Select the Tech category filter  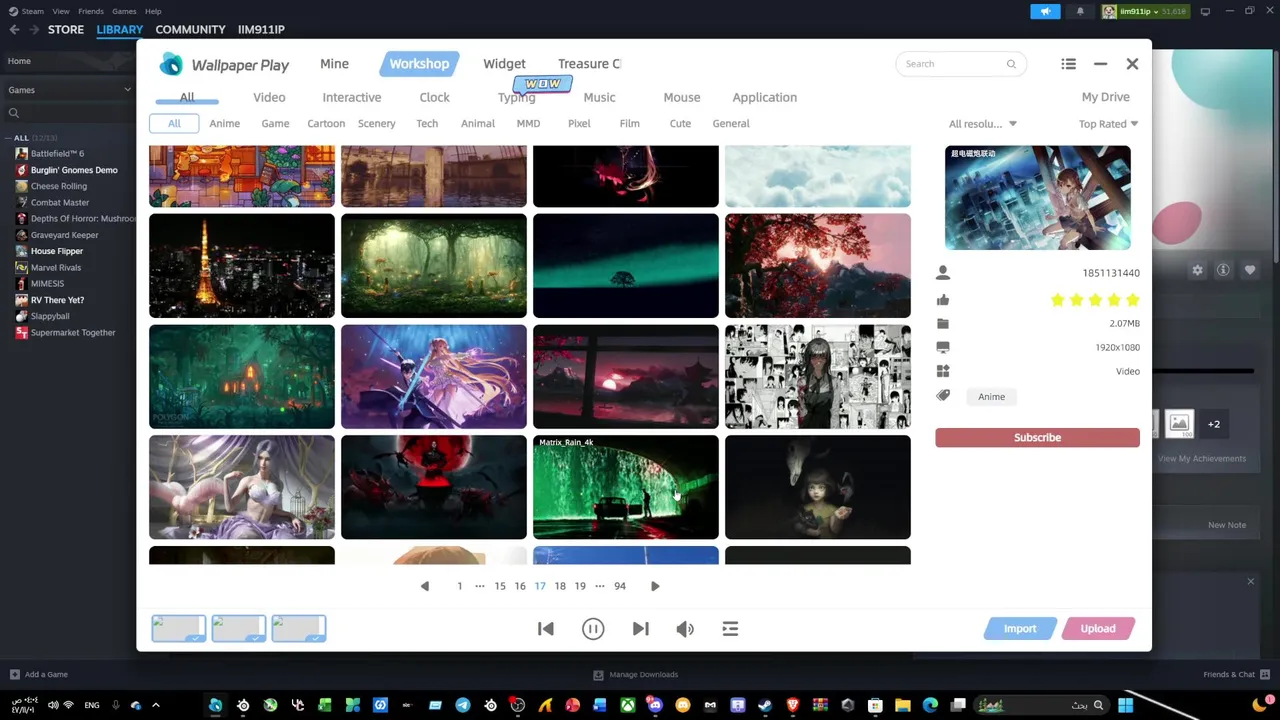click(x=427, y=123)
